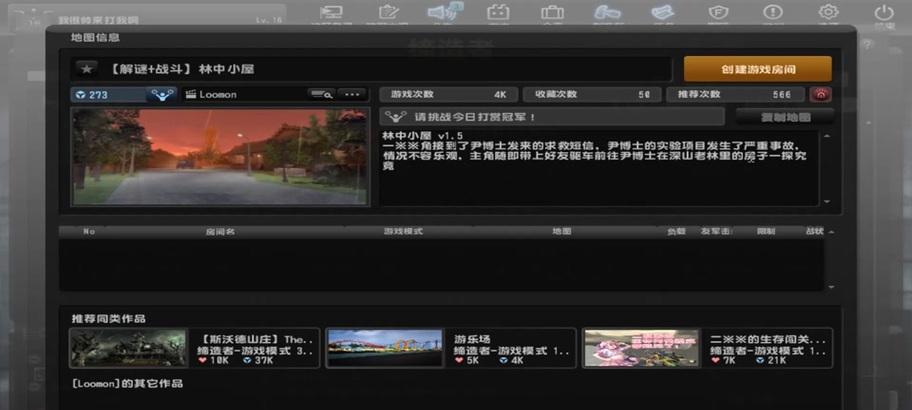Image resolution: width=912 pixels, height=410 pixels.
Task: Click down arrow of map description scrollbar
Action: point(827,201)
